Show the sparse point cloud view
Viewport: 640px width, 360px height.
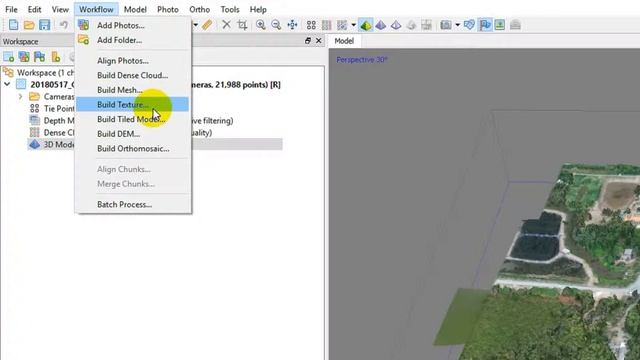pos(311,25)
